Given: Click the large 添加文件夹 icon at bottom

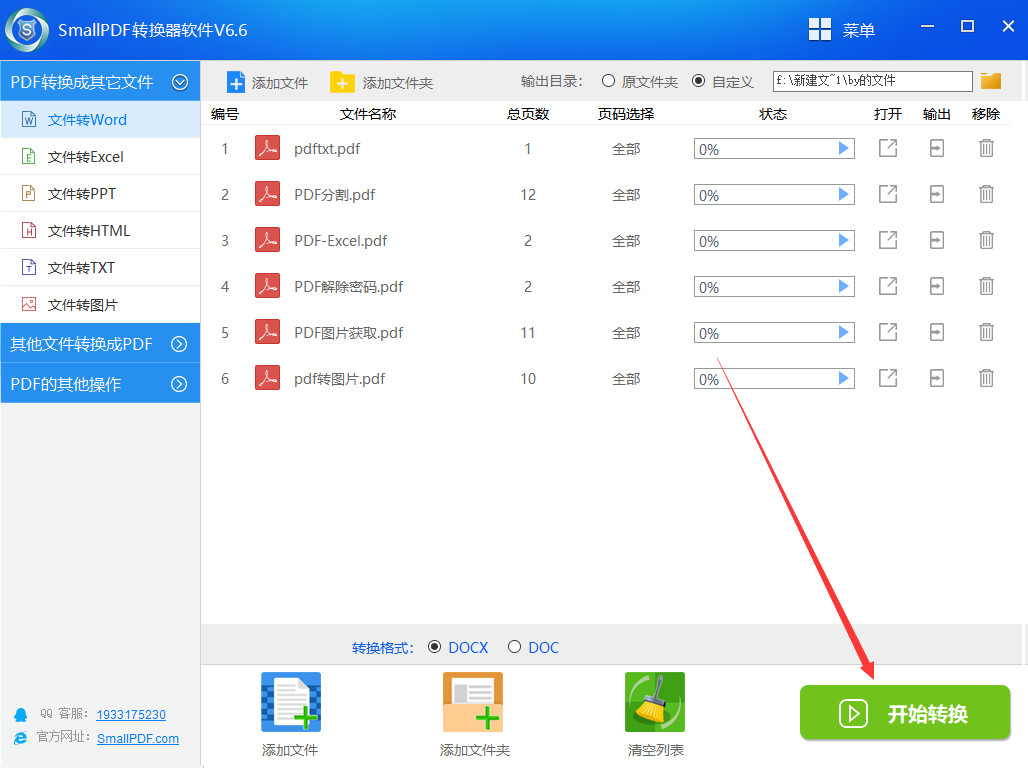Looking at the screenshot, I should click(x=473, y=702).
